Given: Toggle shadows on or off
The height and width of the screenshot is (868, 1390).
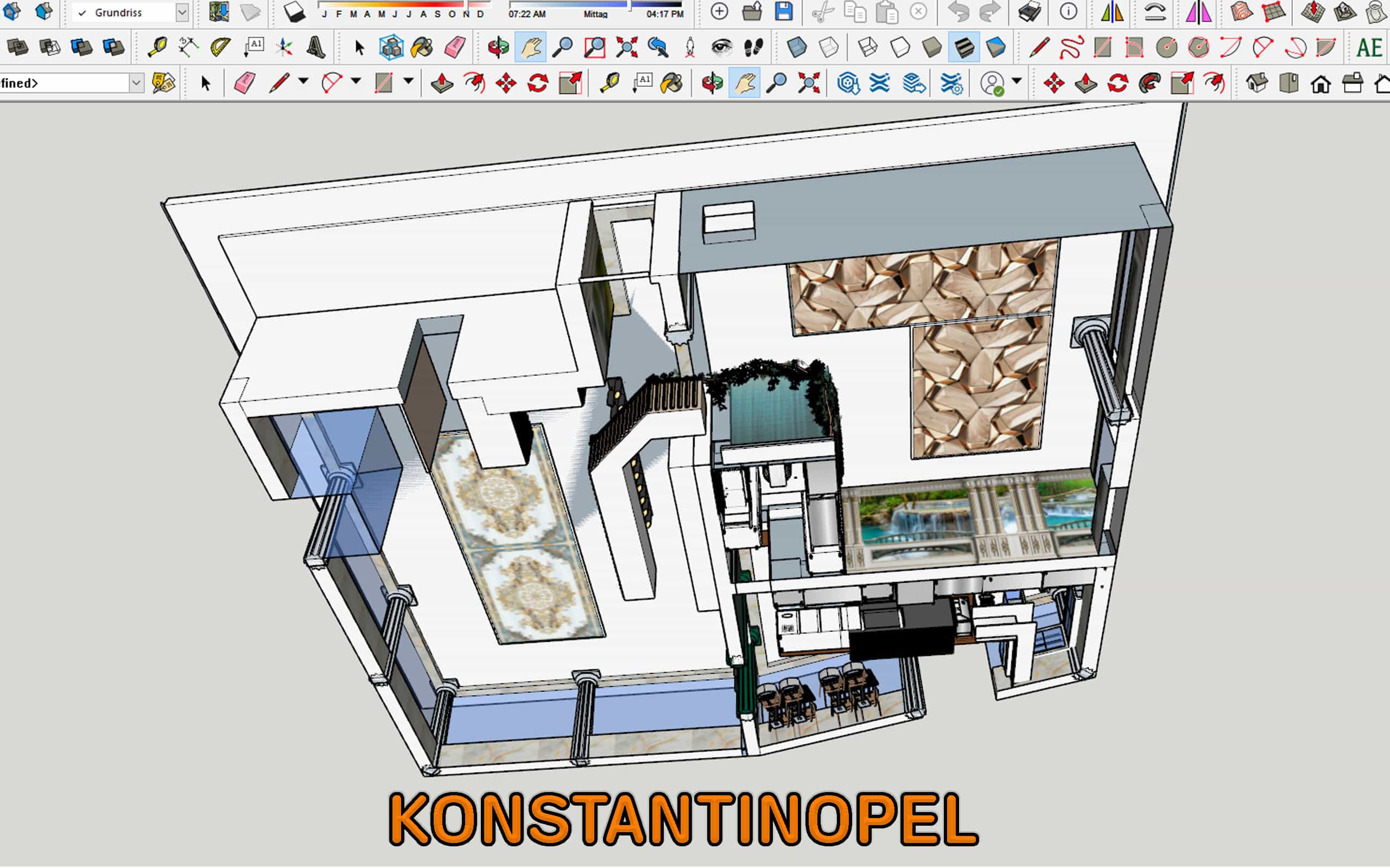Looking at the screenshot, I should point(295,12).
